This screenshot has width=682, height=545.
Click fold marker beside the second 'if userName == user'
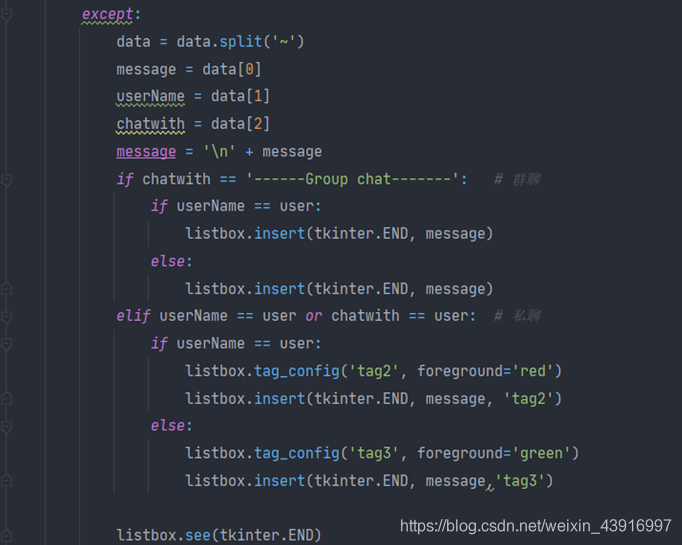(x=6, y=344)
